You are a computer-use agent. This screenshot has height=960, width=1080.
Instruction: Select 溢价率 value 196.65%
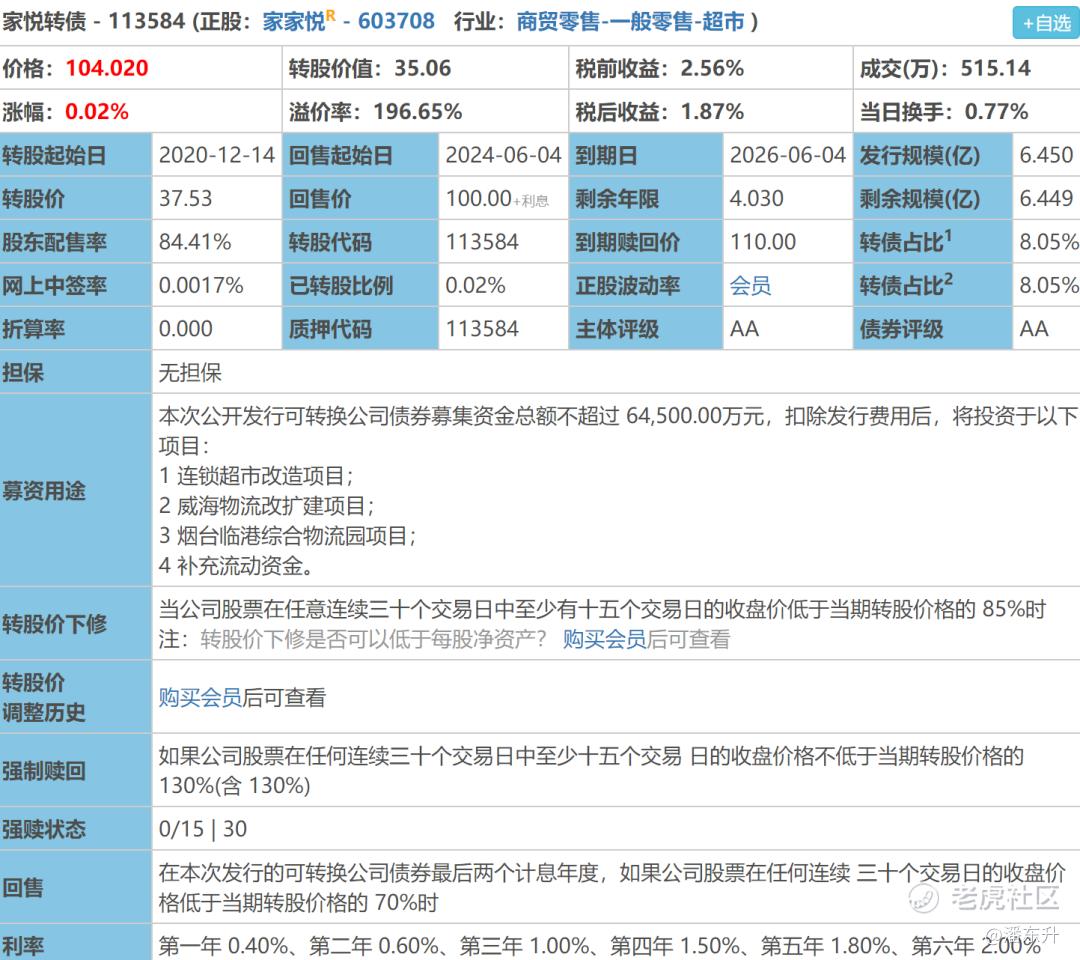coord(417,112)
